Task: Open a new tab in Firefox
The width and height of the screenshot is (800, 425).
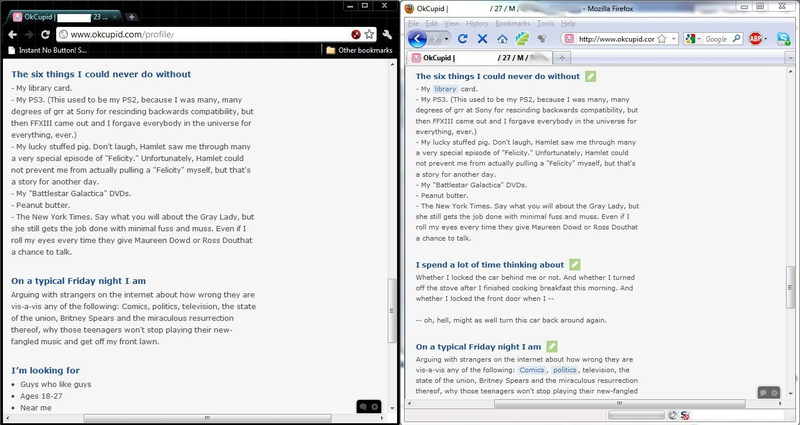Action: tap(562, 58)
